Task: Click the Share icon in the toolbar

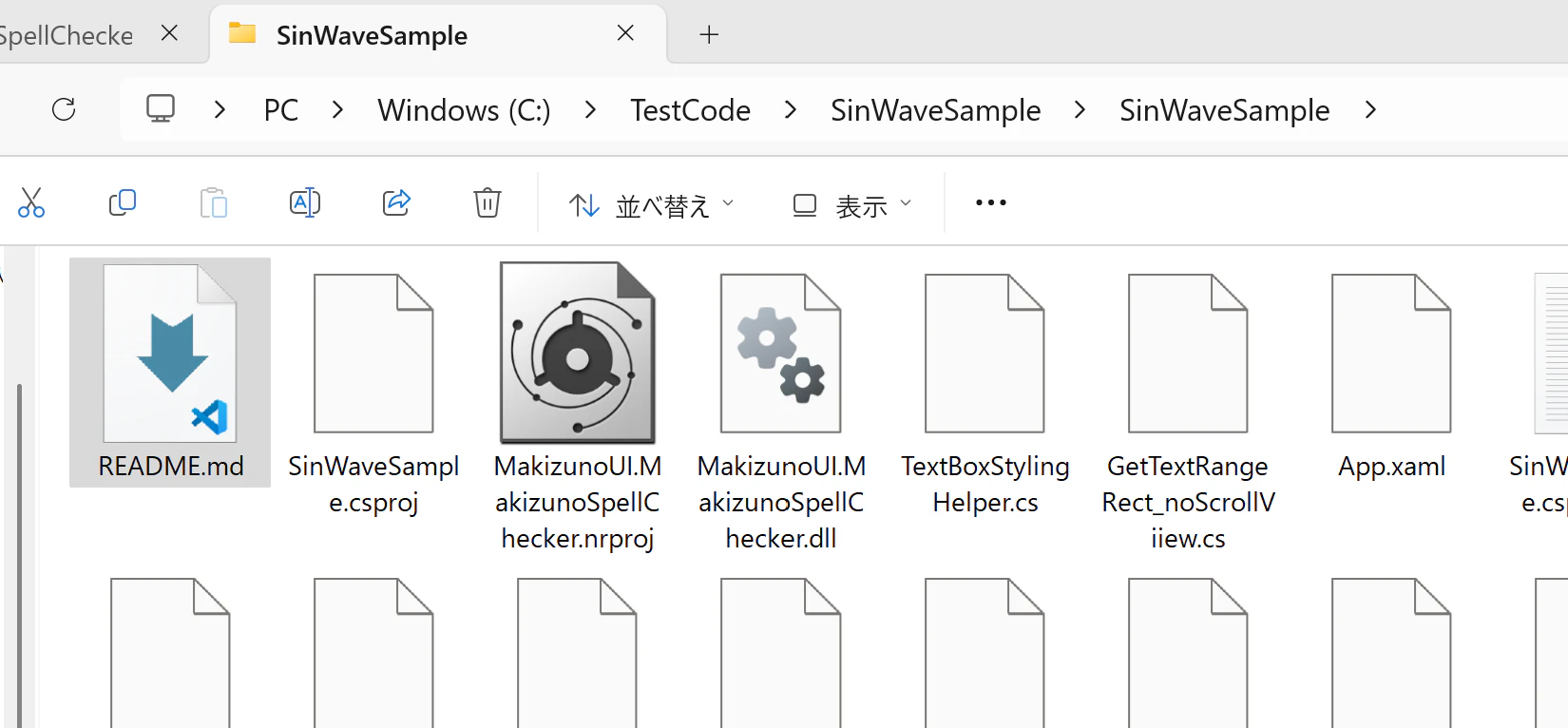Action: (396, 202)
